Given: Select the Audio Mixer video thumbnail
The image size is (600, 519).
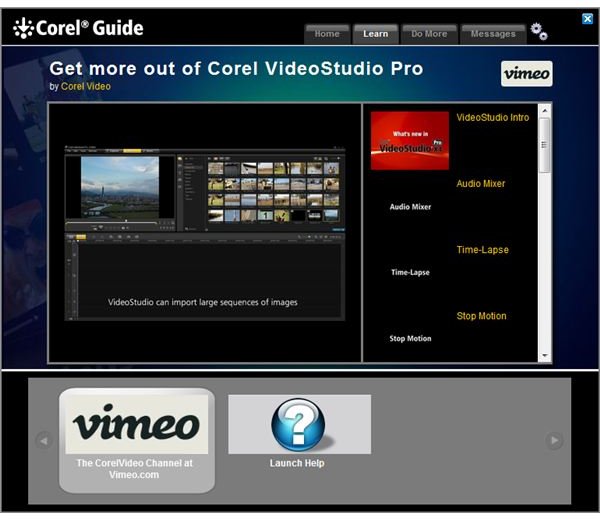Looking at the screenshot, I should point(410,207).
